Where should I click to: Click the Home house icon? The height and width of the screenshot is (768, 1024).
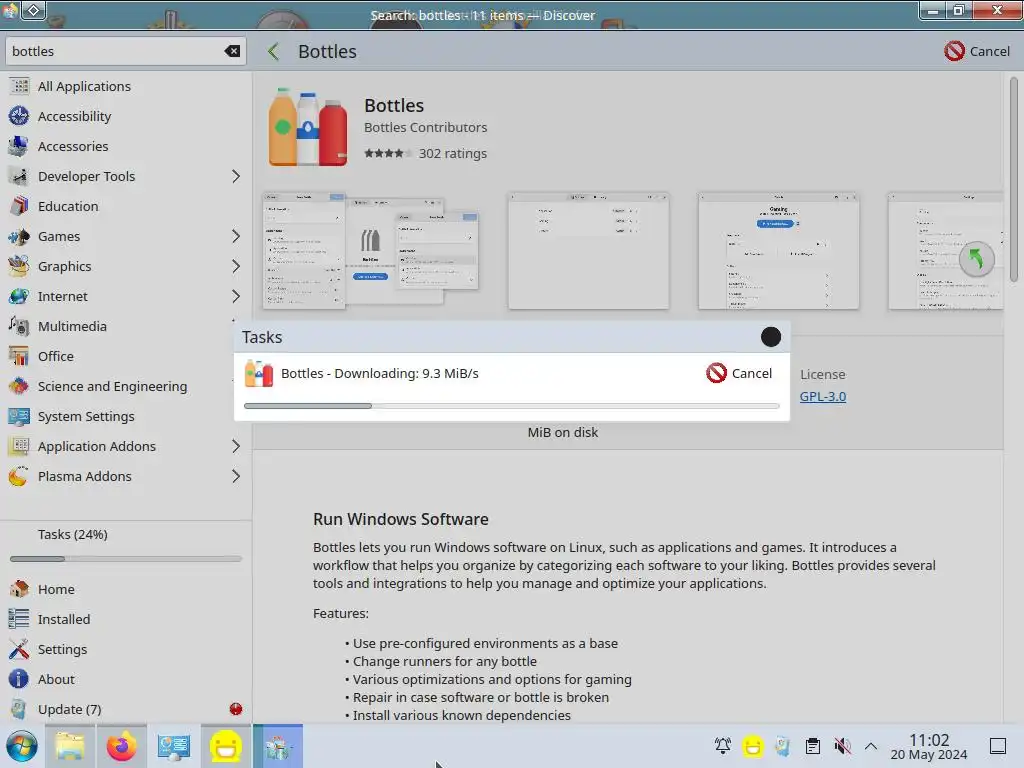coord(19,589)
